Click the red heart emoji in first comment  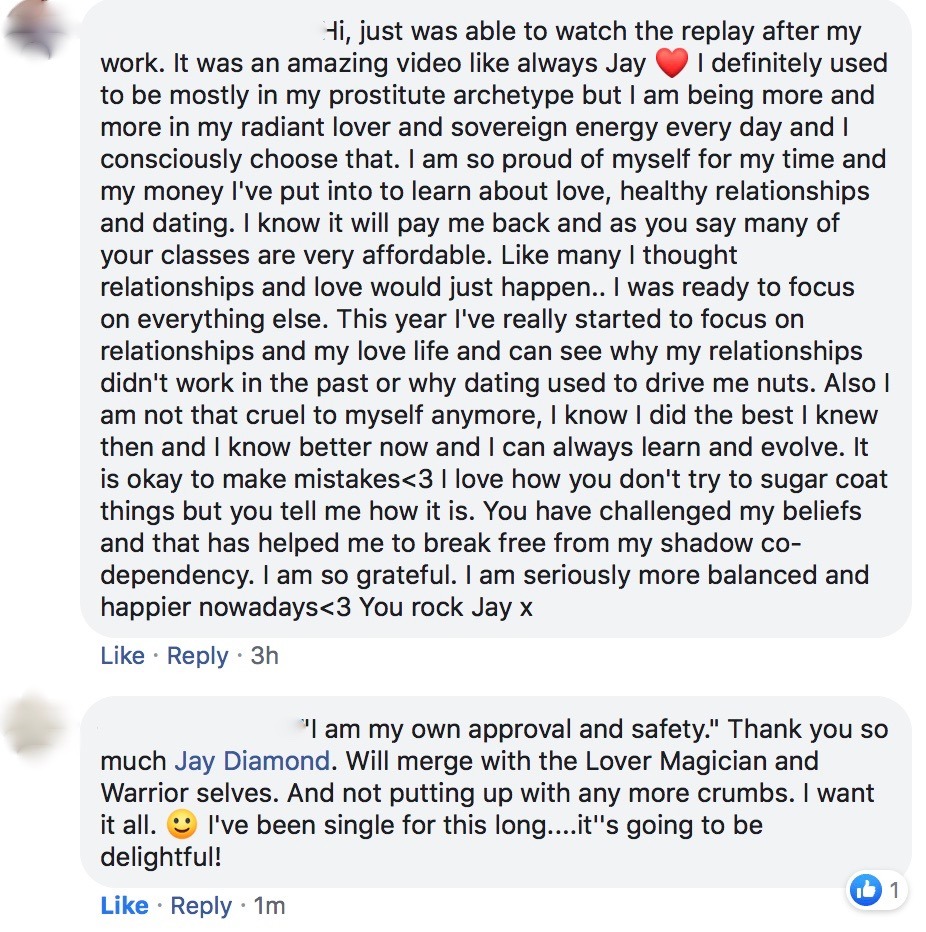[672, 65]
